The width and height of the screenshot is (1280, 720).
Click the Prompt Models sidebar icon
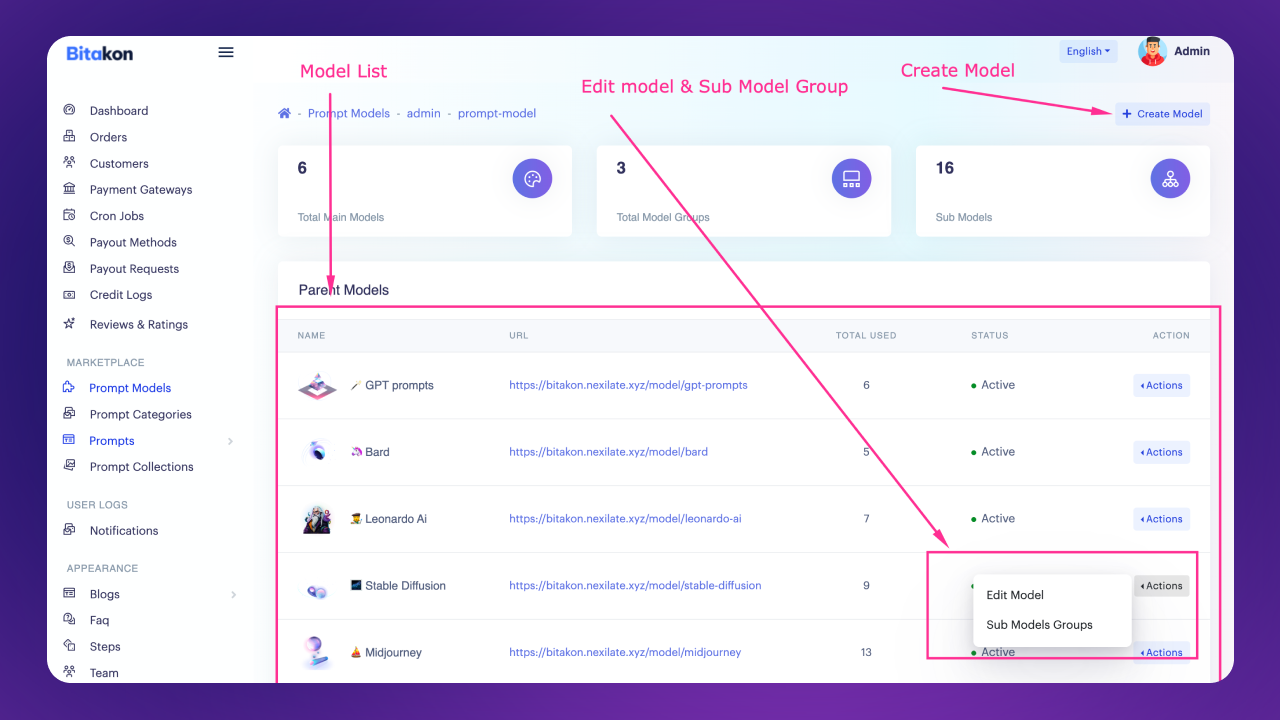click(x=69, y=387)
